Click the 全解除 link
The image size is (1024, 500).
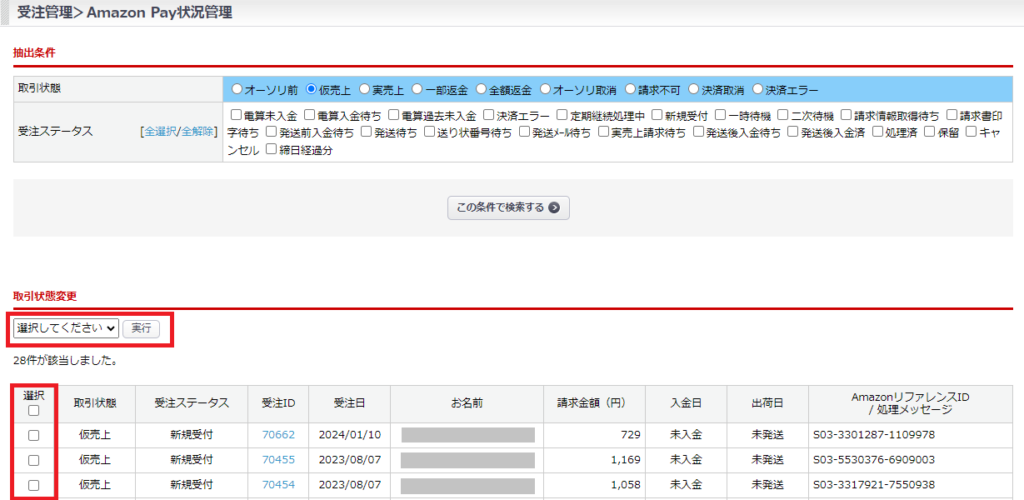point(197,131)
